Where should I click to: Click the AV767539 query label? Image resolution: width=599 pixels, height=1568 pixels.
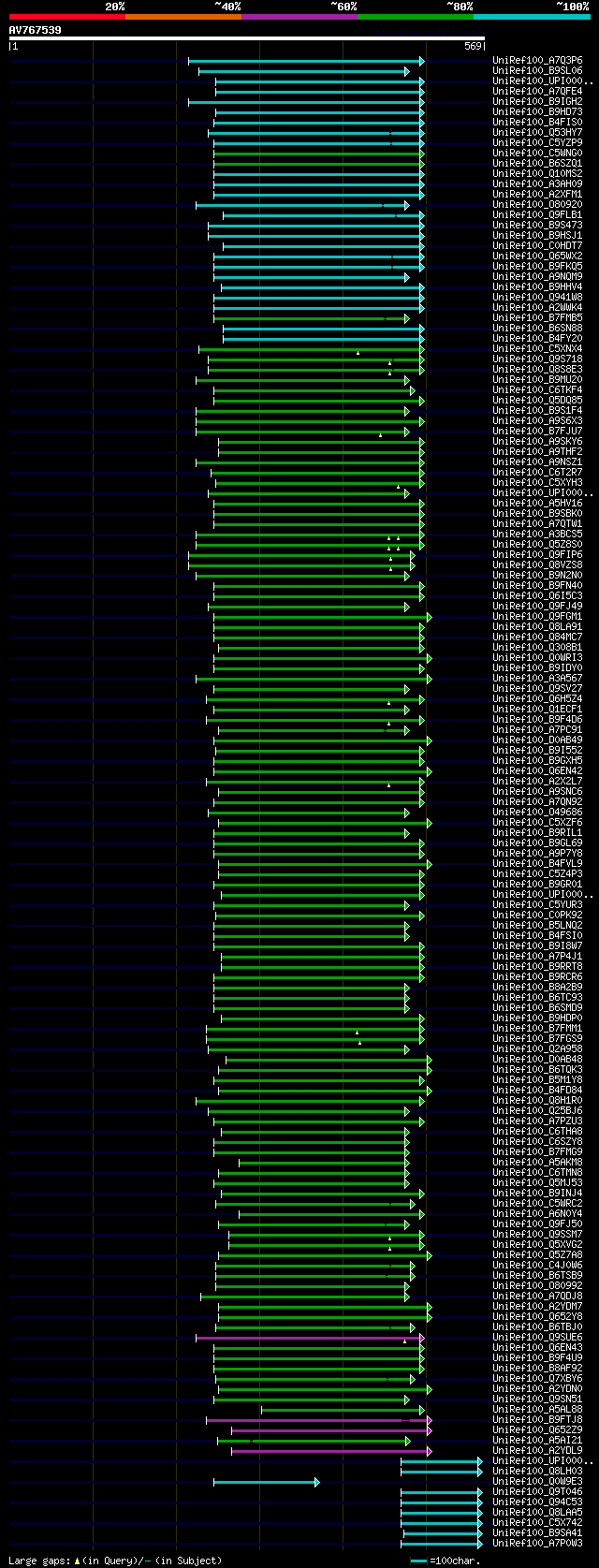click(x=36, y=30)
